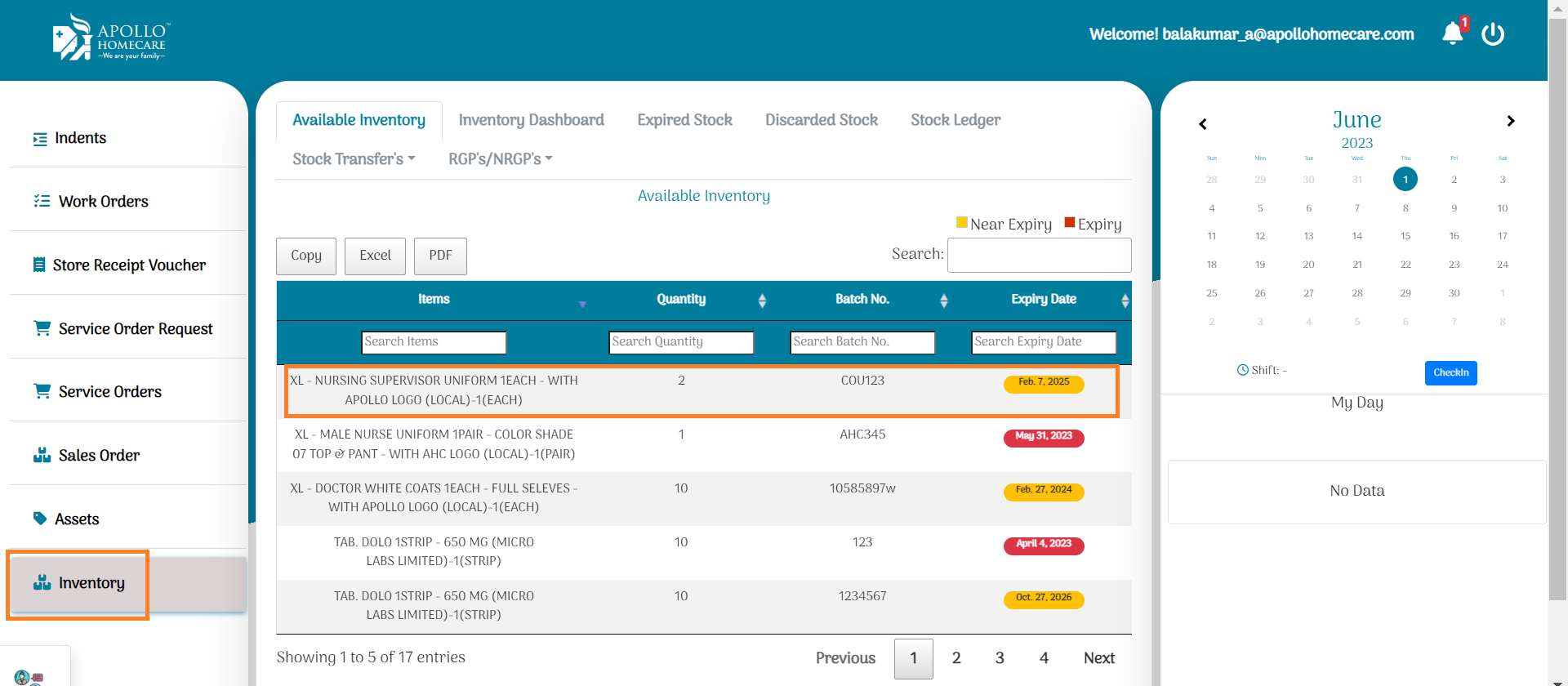The width and height of the screenshot is (1568, 686).
Task: Expand the Stock Transfer's dropdown
Action: tap(354, 159)
